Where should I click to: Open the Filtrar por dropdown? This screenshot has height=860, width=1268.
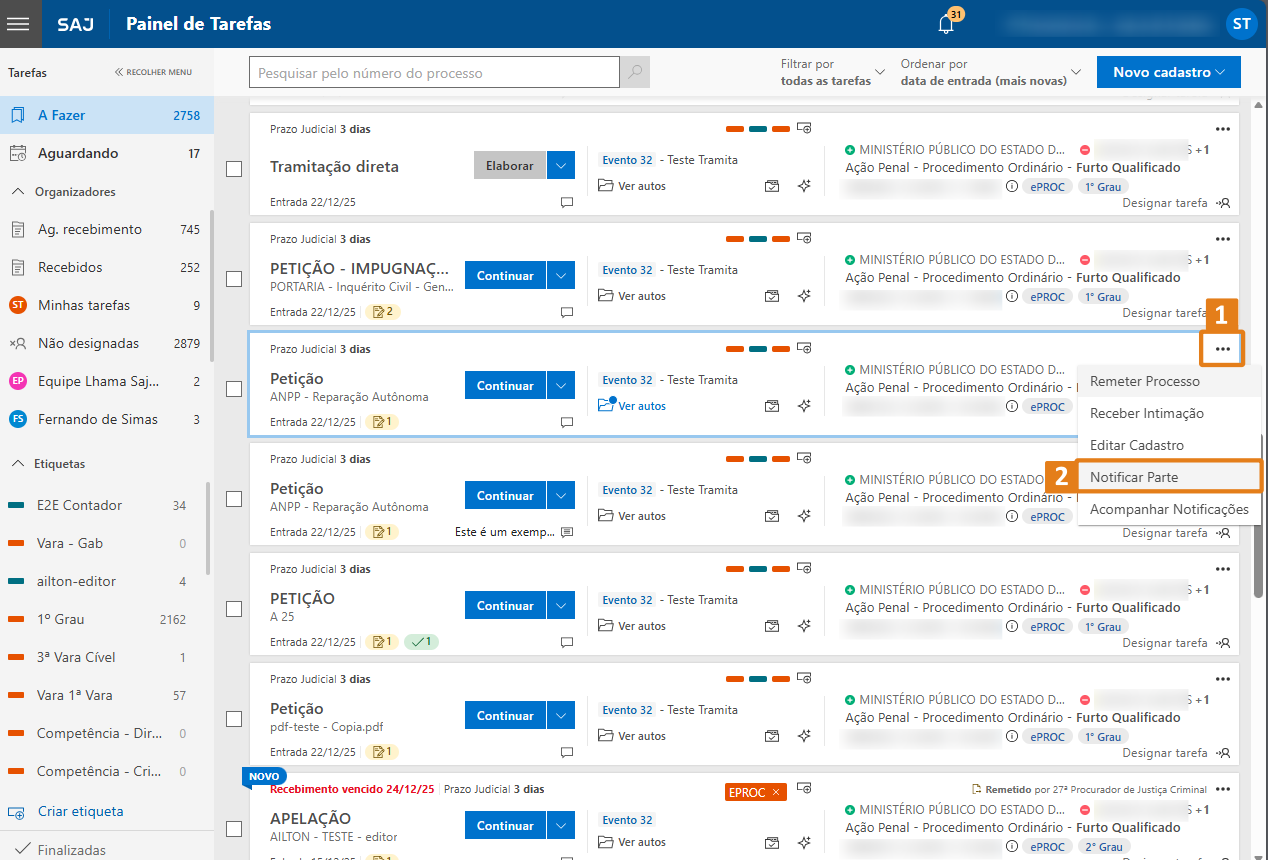coord(832,72)
